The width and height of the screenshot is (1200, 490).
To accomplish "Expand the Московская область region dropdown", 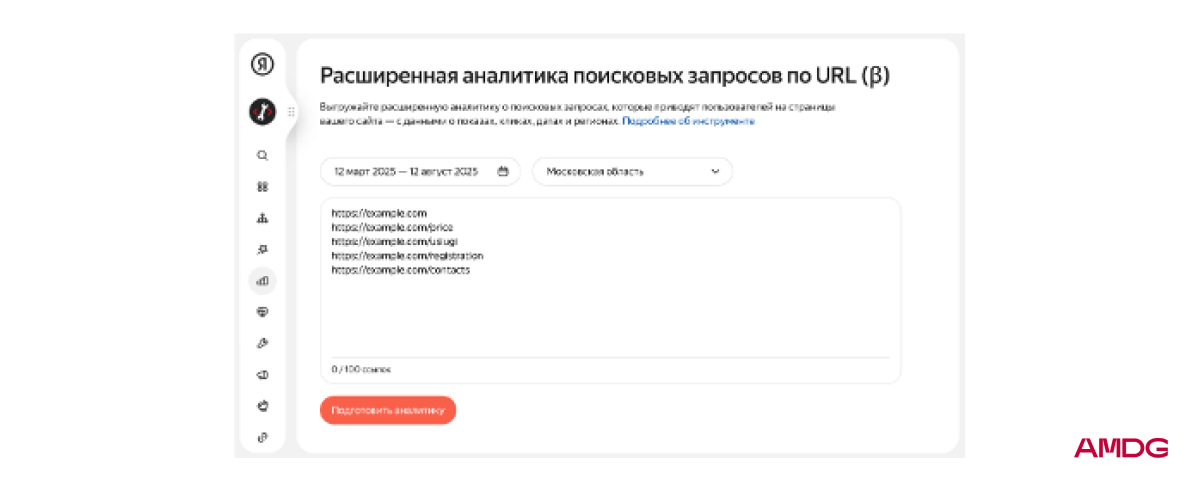I will pyautogui.click(x=632, y=171).
